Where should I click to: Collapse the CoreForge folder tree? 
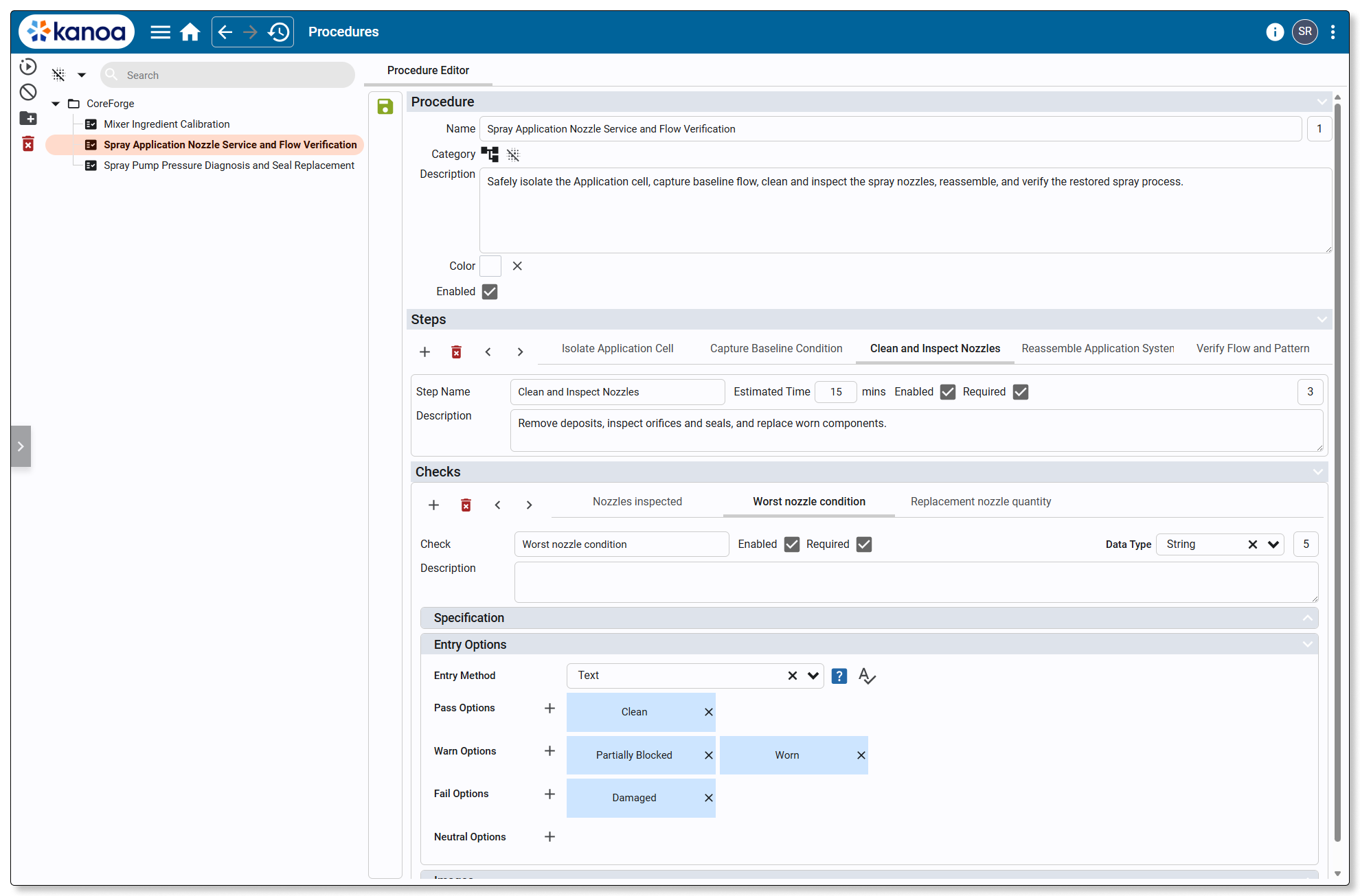click(56, 104)
